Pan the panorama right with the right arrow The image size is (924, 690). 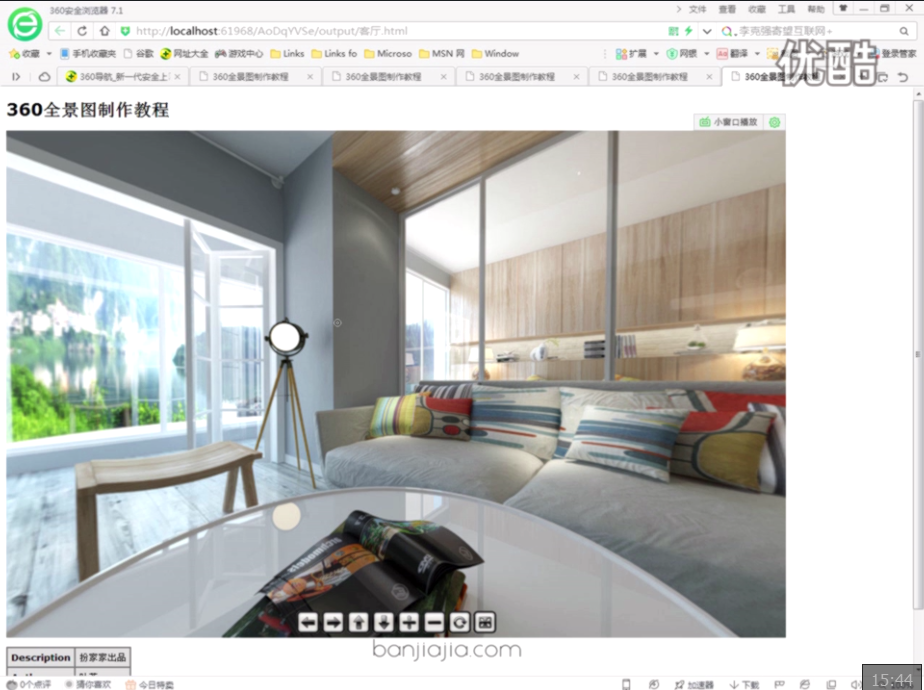coord(333,622)
